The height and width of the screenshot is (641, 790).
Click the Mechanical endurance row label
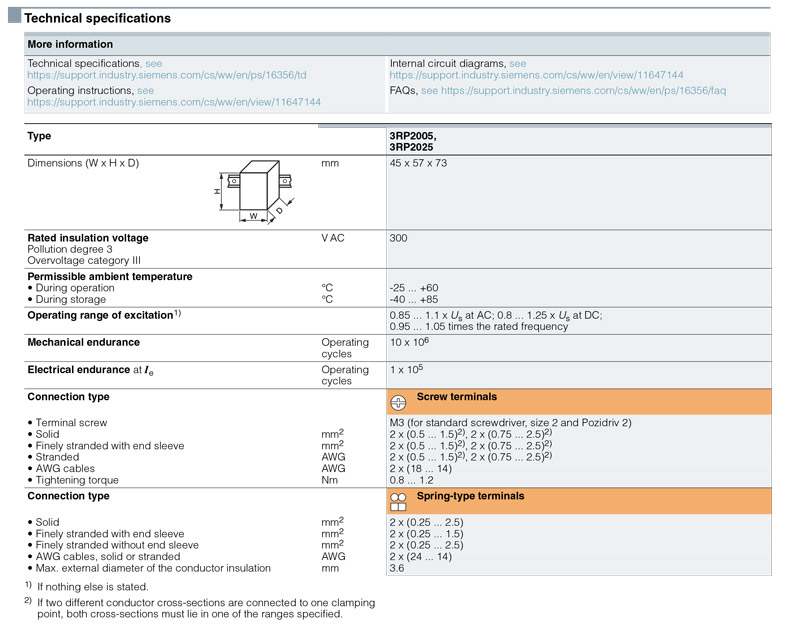[x=82, y=342]
